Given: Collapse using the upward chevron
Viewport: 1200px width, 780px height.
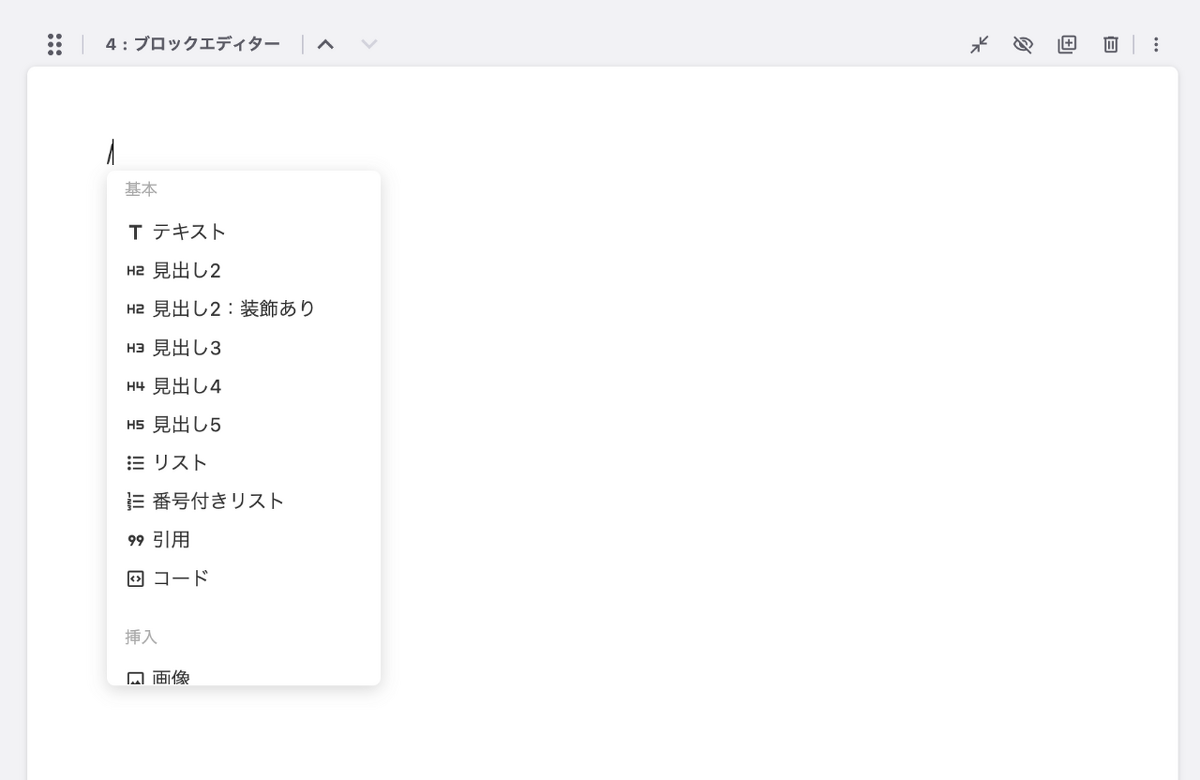Looking at the screenshot, I should 327,44.
